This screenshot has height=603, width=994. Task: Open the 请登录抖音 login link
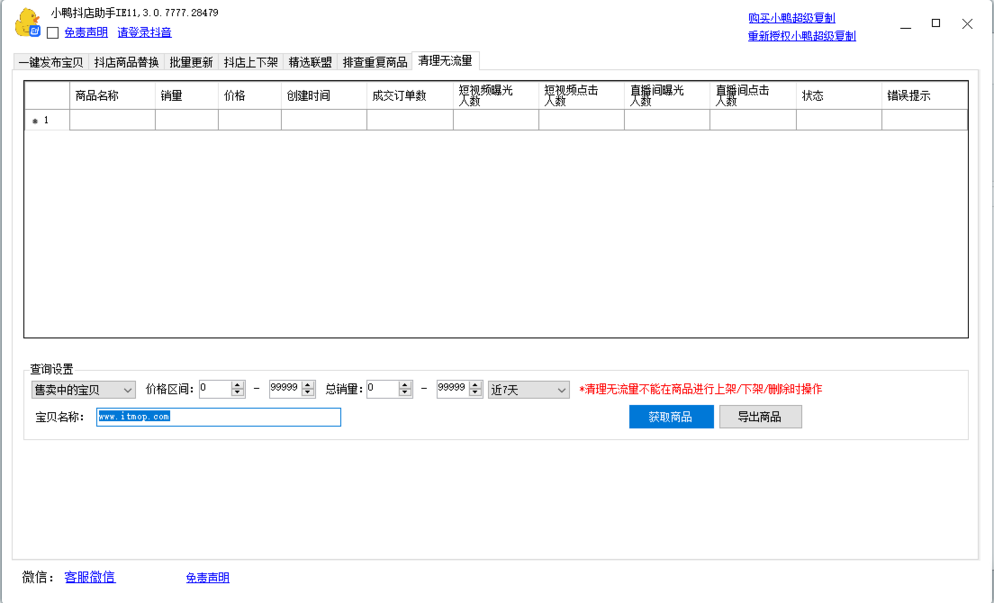[144, 33]
